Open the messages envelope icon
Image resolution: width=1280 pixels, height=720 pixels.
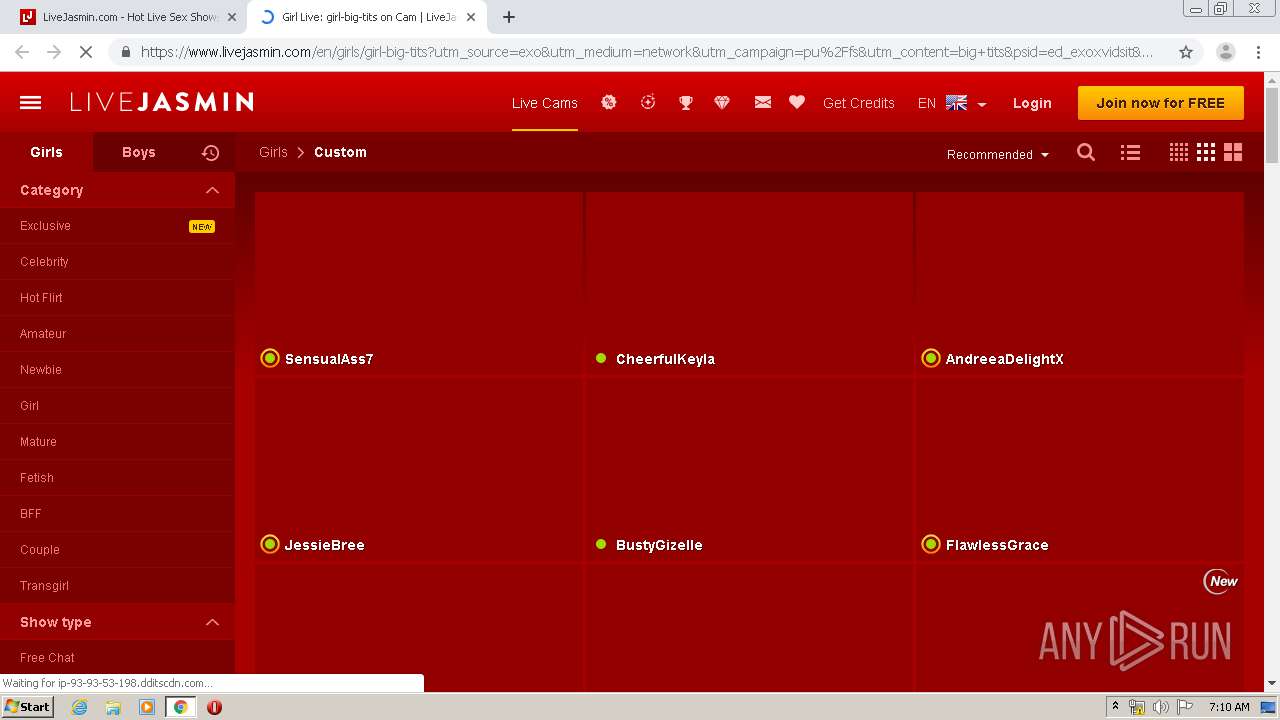point(763,102)
